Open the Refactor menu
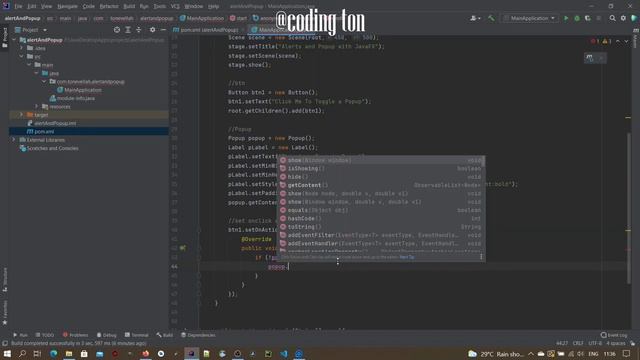This screenshot has height=360, width=640. 109,7
